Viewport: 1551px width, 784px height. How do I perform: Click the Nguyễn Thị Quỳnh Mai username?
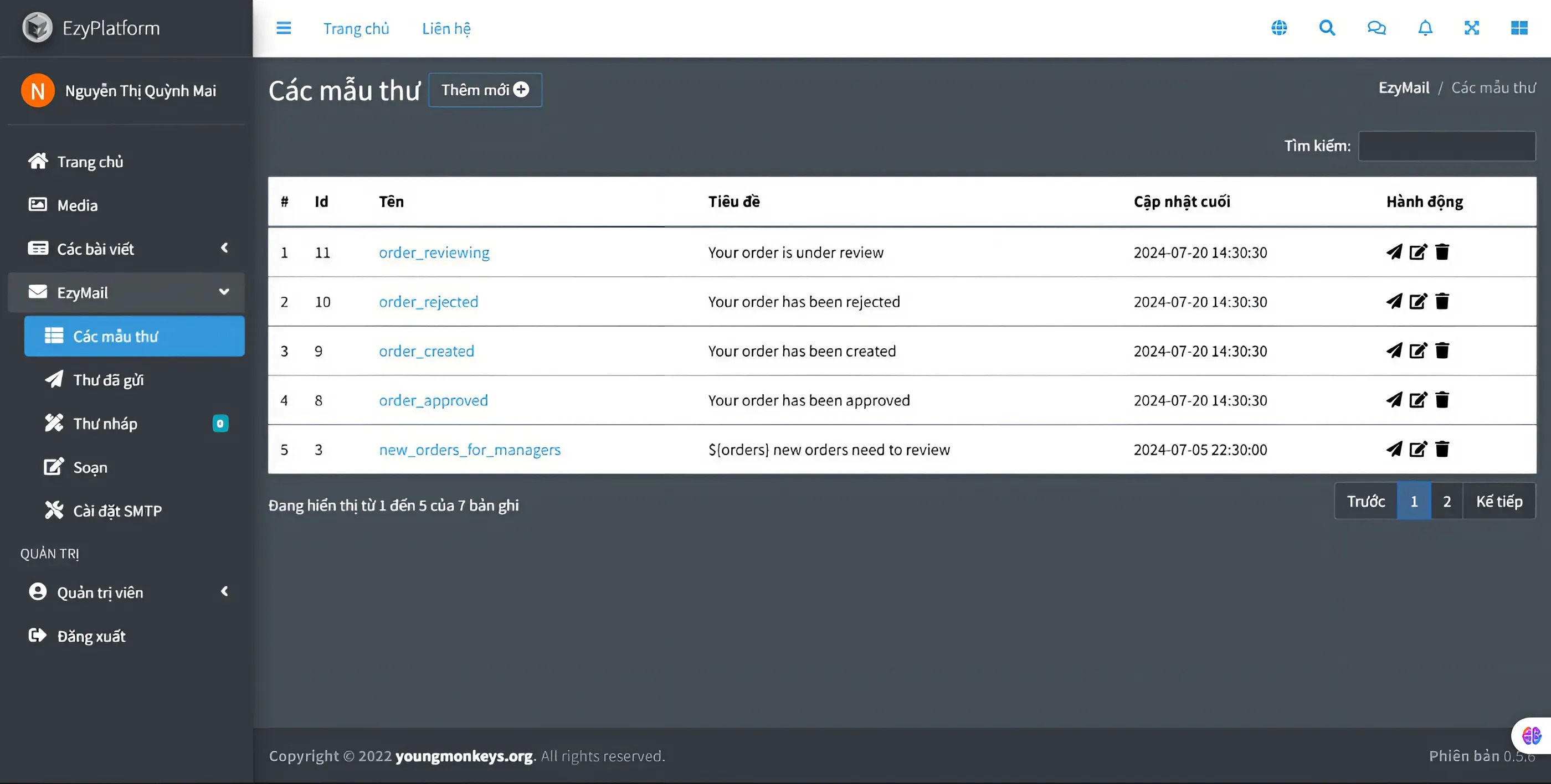[140, 91]
